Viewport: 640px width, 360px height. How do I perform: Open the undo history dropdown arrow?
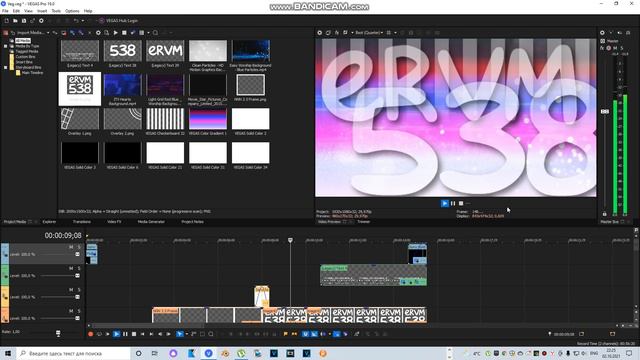pos(82,20)
